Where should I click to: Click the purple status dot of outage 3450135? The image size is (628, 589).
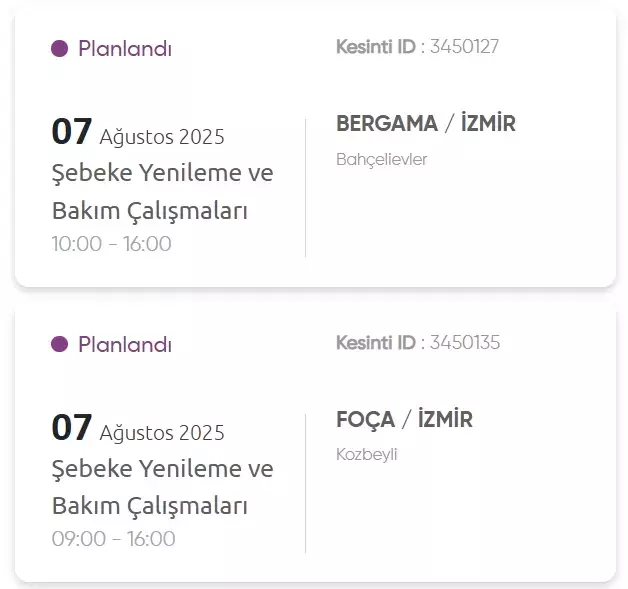pyautogui.click(x=60, y=344)
